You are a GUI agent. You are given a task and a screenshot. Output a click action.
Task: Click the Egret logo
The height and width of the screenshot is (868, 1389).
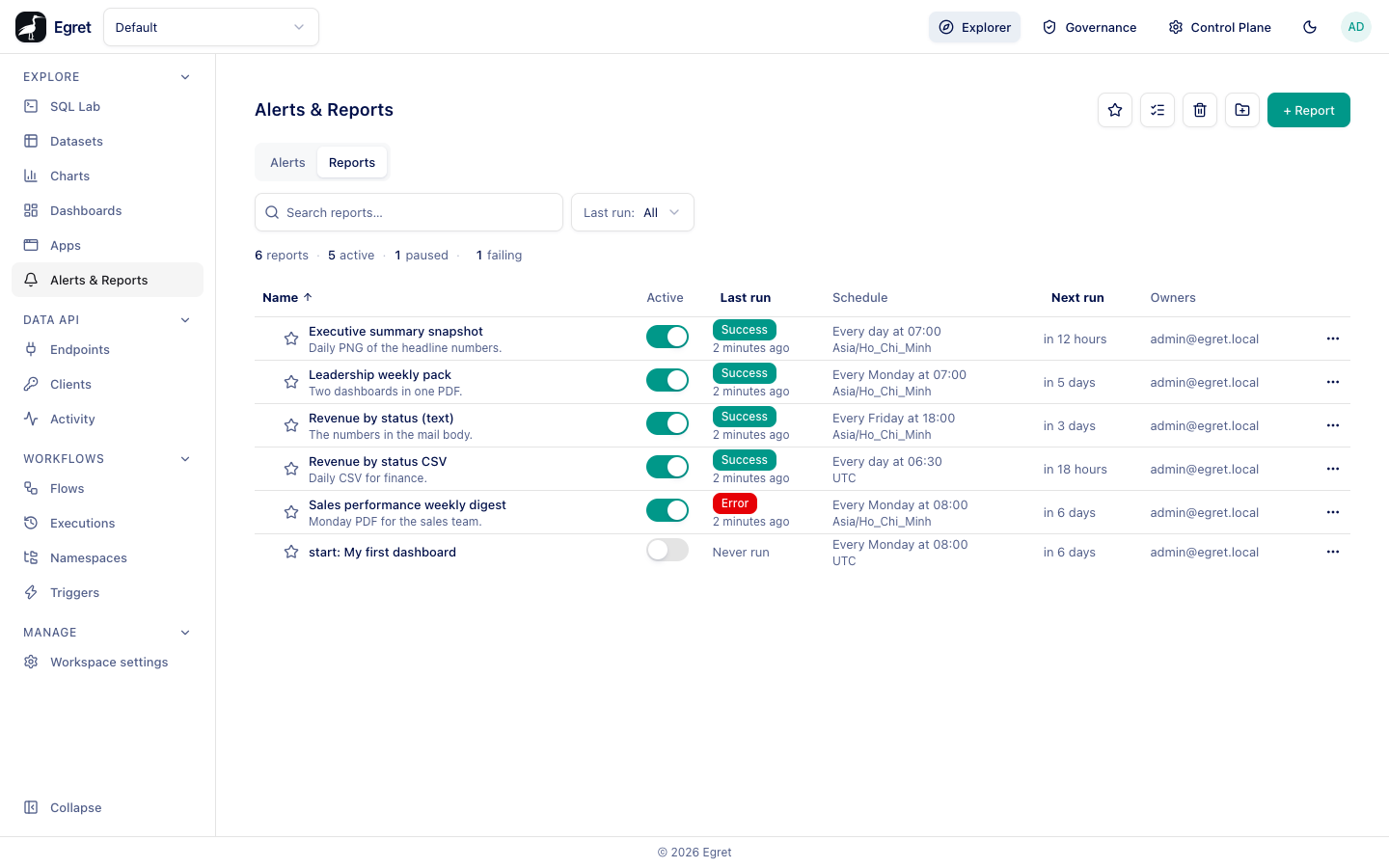53,27
